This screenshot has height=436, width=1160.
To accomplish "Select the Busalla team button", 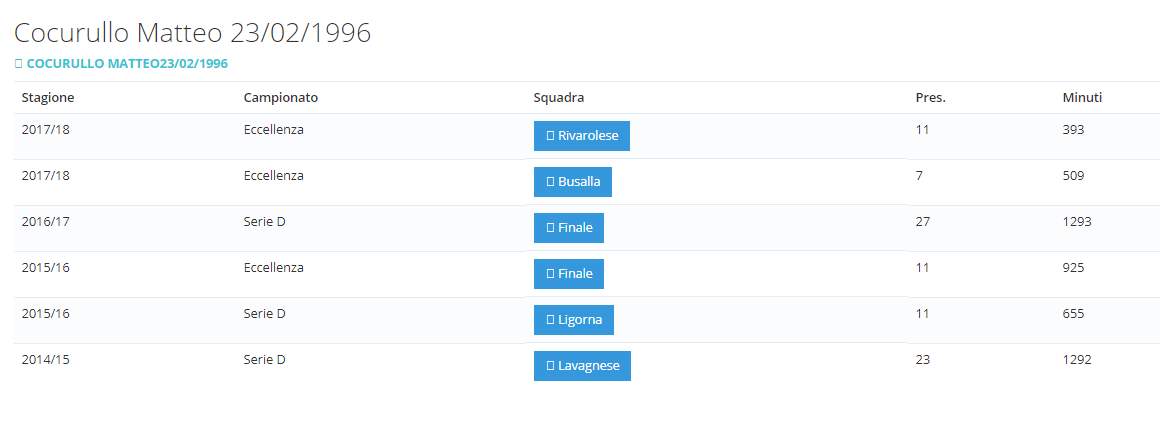I will point(572,182).
